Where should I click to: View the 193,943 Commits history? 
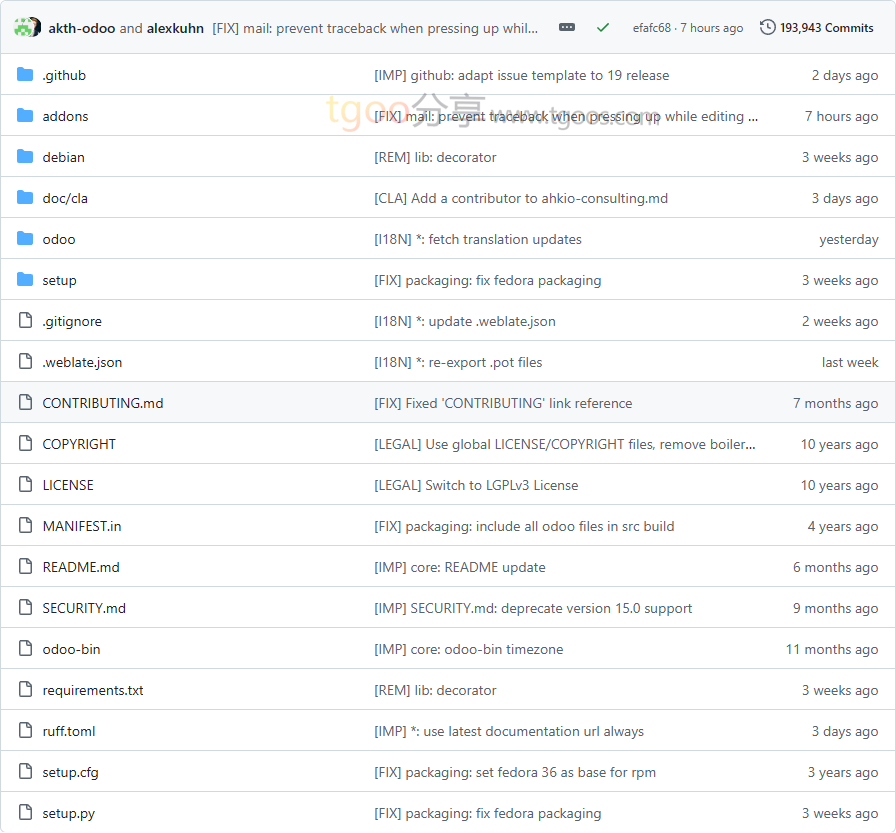[x=826, y=28]
